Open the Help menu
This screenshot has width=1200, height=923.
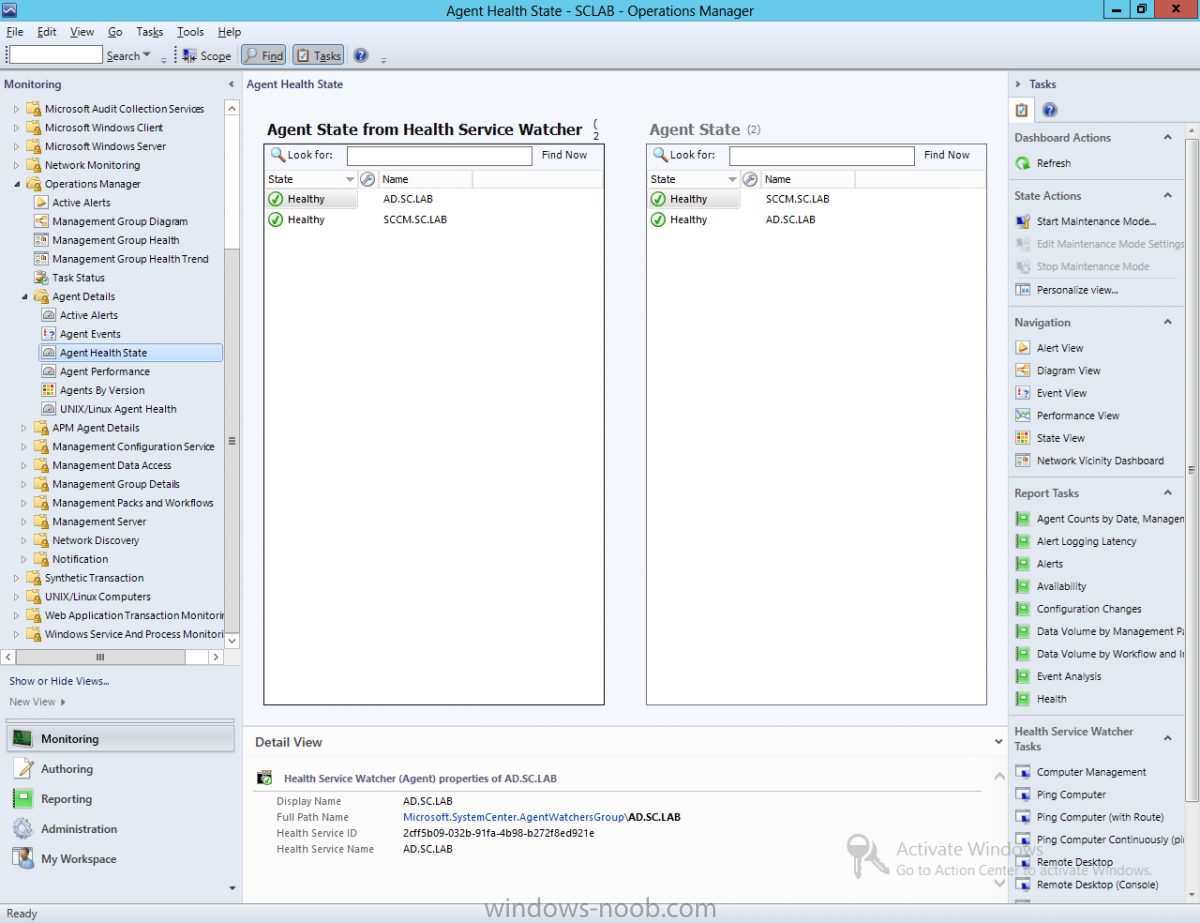[x=229, y=32]
